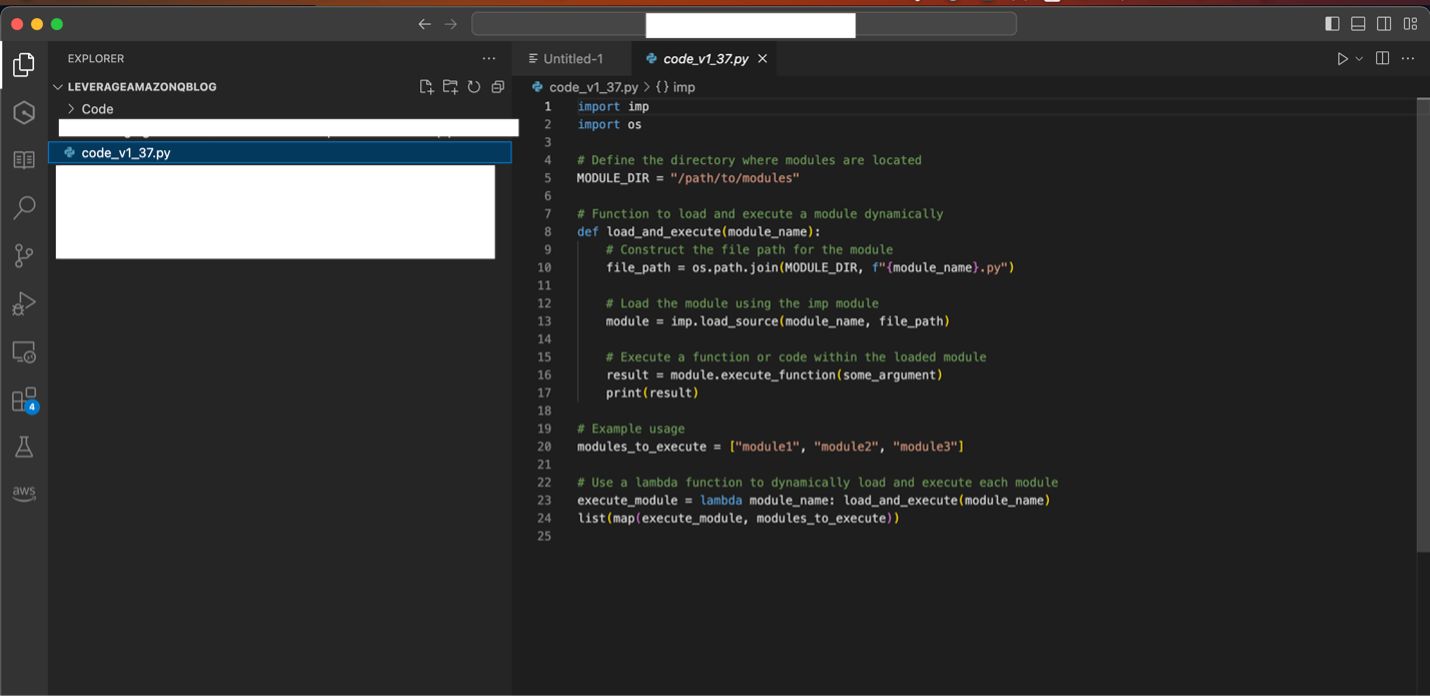The width and height of the screenshot is (1430, 699).
Task: Toggle the bottom panel visibility
Action: (1357, 23)
